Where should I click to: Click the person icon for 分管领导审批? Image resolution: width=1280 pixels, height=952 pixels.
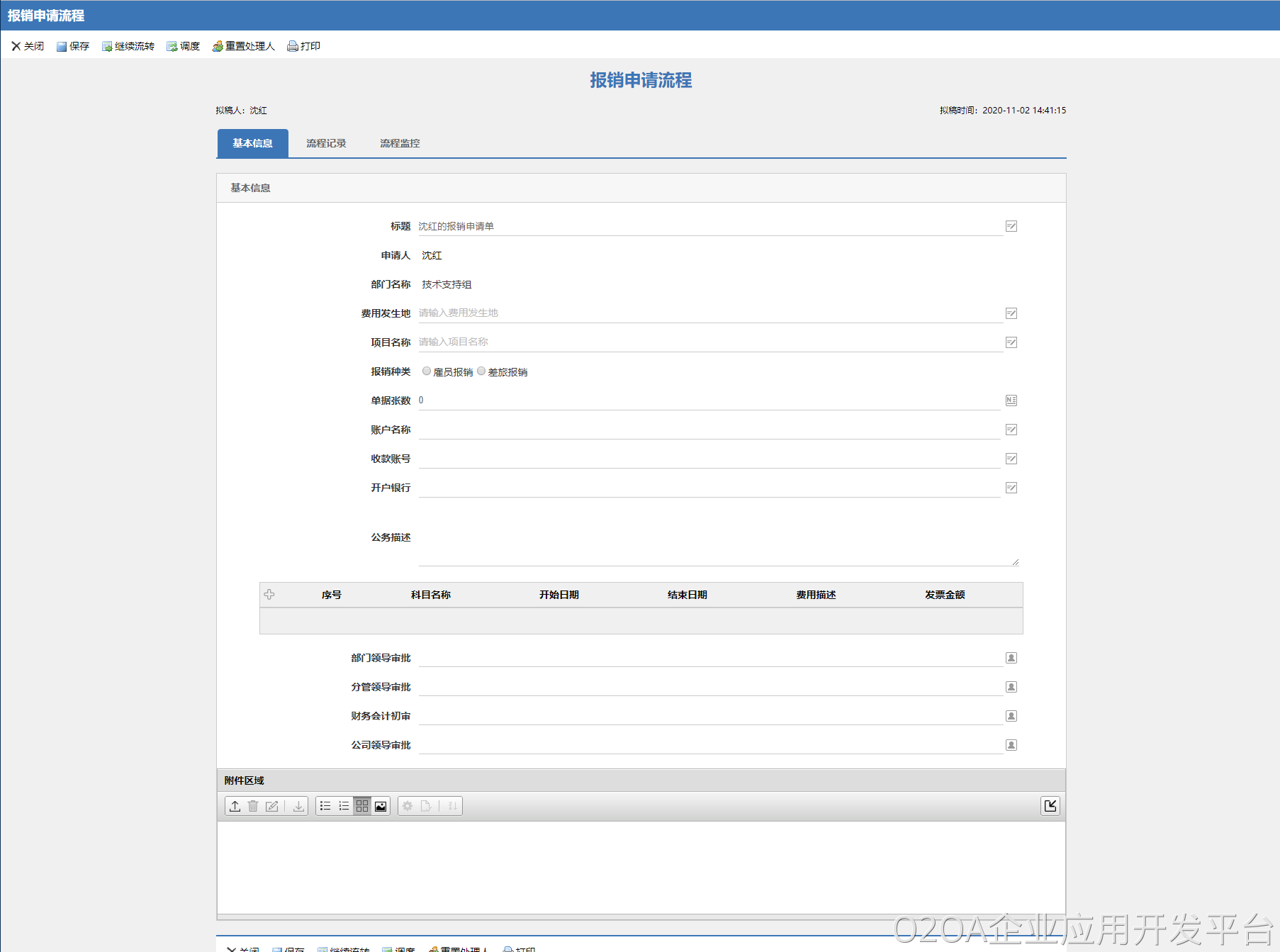click(x=1011, y=687)
